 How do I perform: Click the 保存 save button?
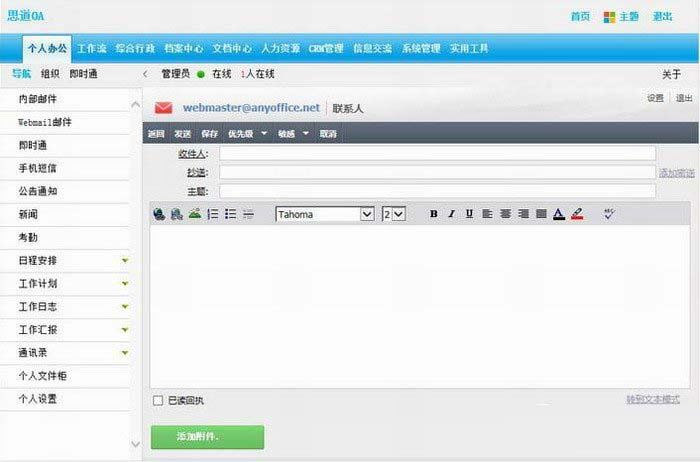(209, 133)
